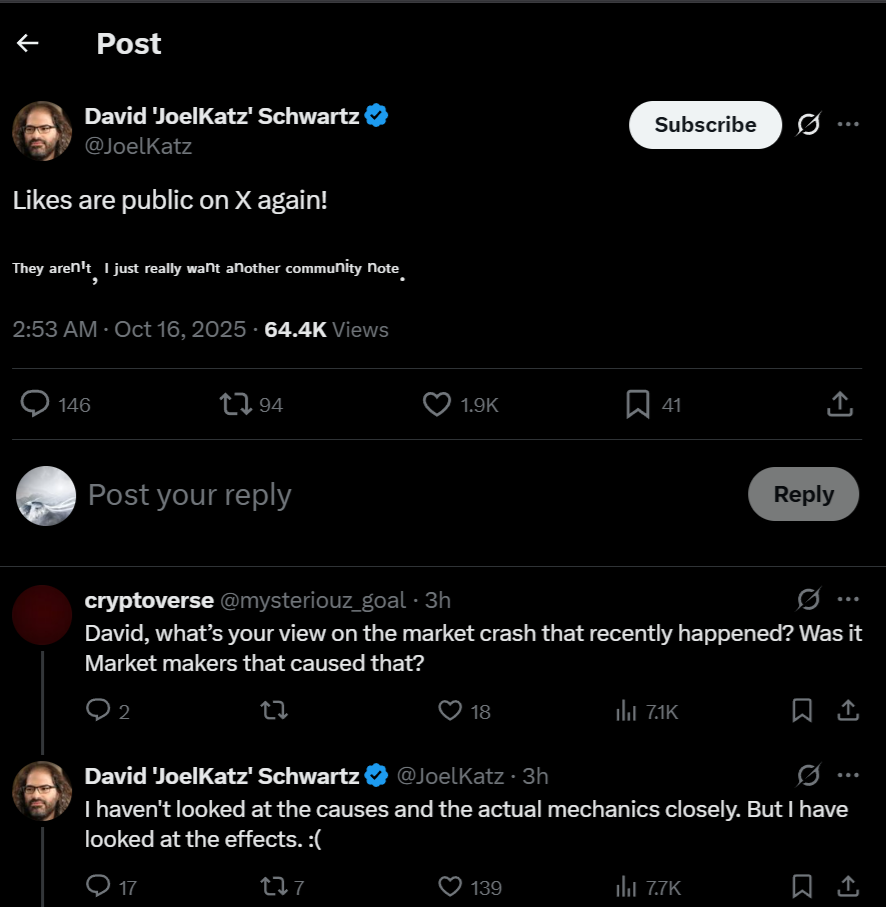
Task: Share the main post
Action: 840,404
